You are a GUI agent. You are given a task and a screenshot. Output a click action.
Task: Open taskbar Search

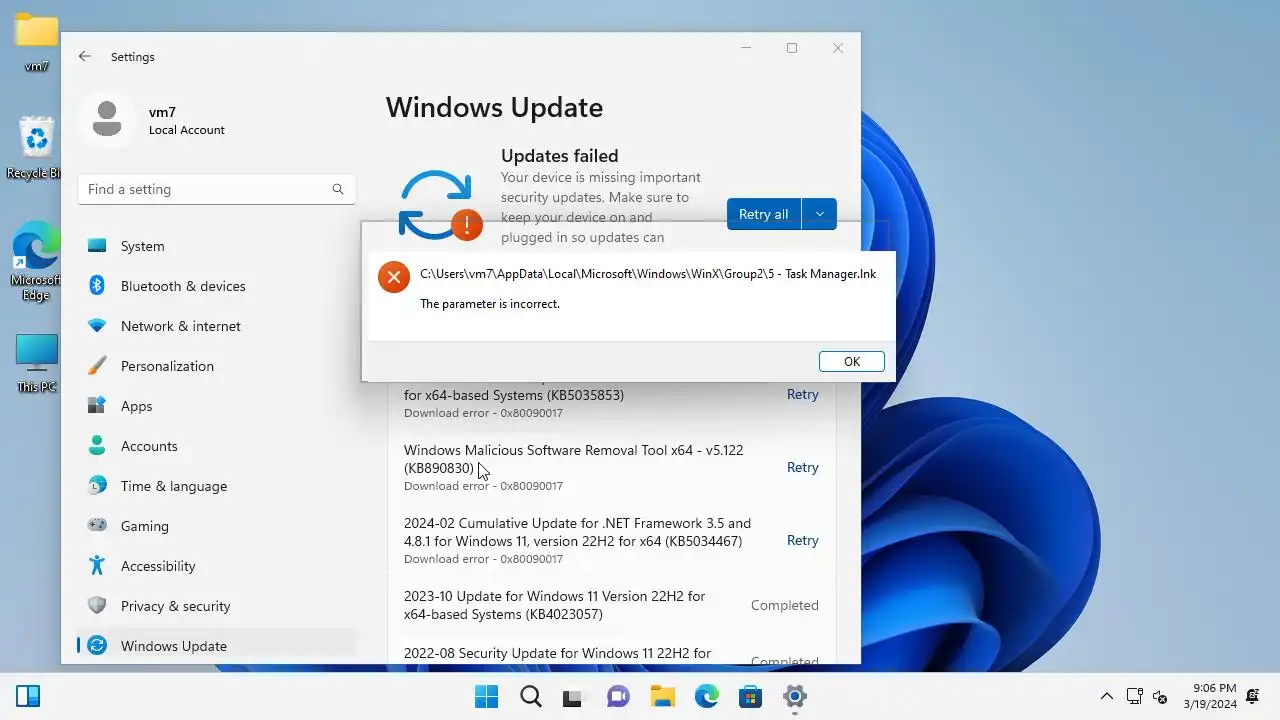point(531,696)
